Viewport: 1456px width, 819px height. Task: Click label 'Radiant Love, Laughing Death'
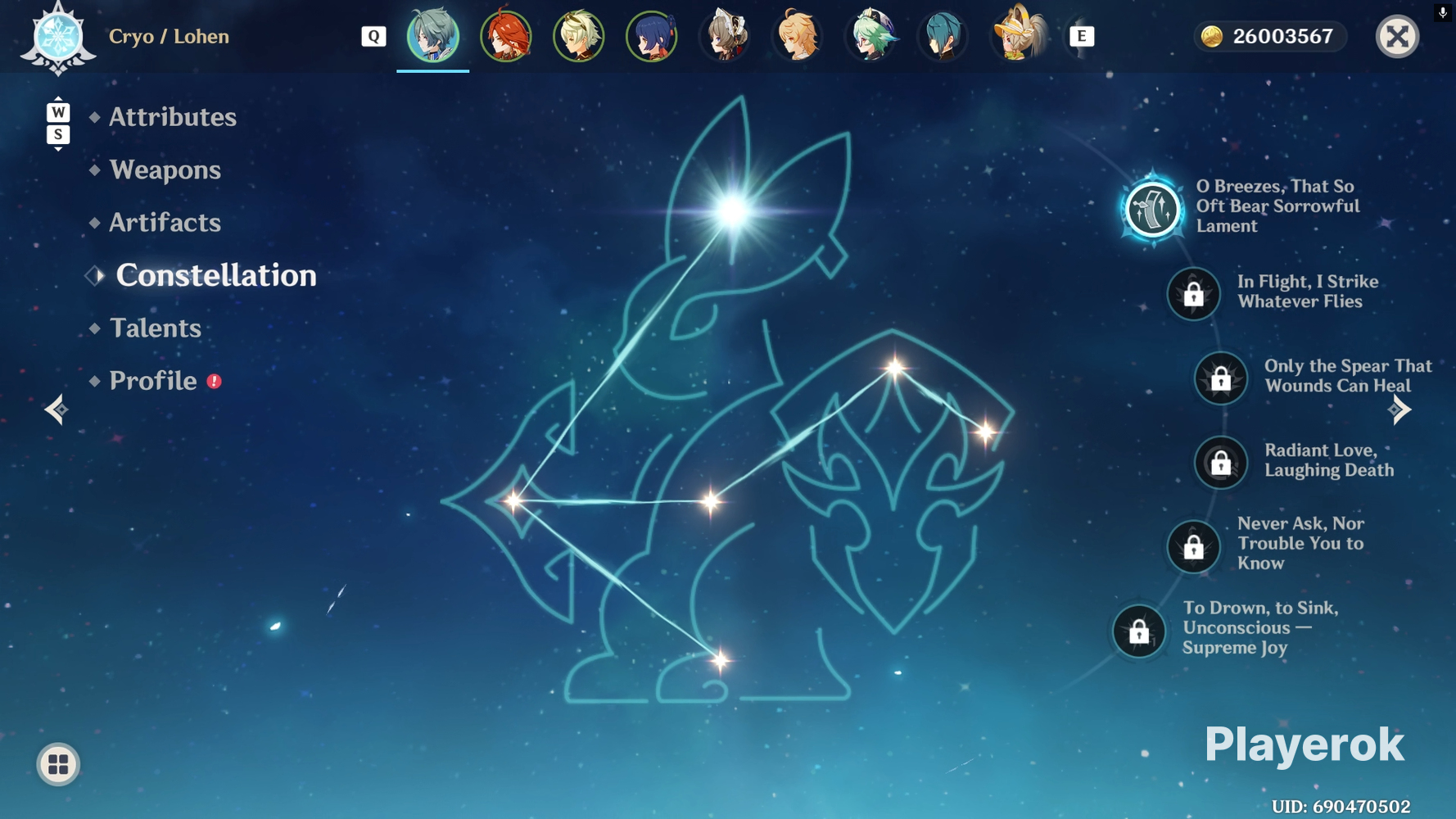coord(1329,460)
